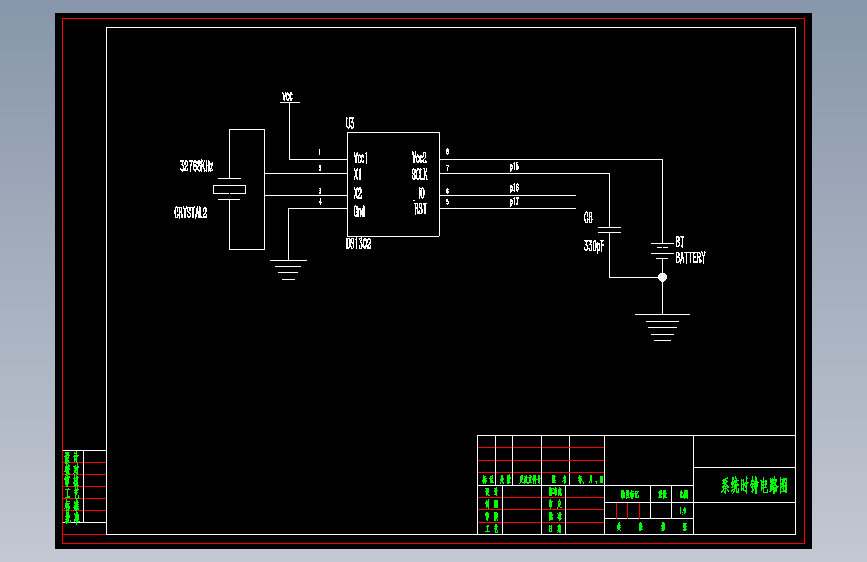
Task: Select the RST pin label
Action: click(421, 209)
